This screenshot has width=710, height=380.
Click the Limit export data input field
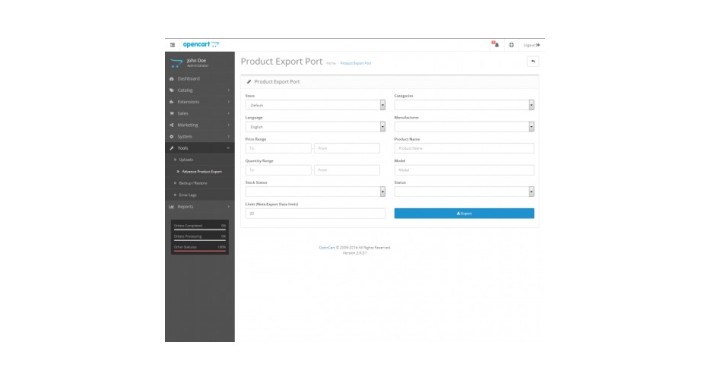(315, 213)
